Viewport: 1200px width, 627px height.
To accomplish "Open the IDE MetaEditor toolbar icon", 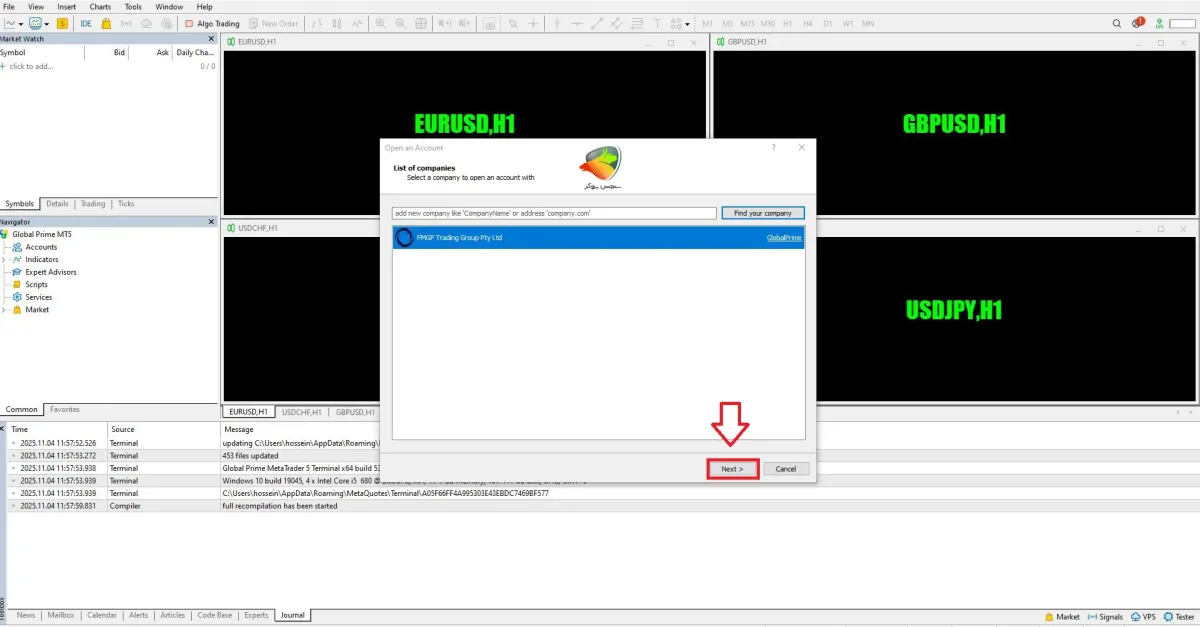I will pos(86,23).
